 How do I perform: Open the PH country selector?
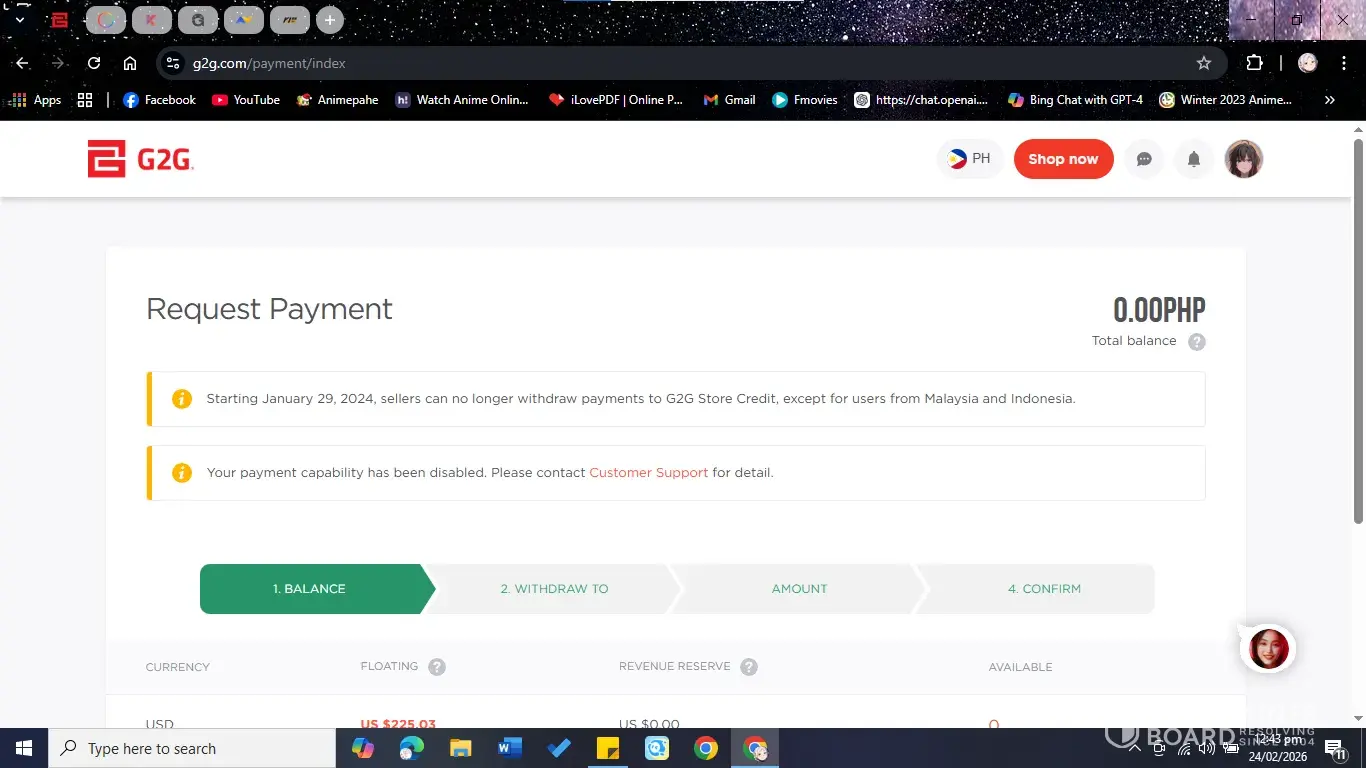(x=970, y=159)
